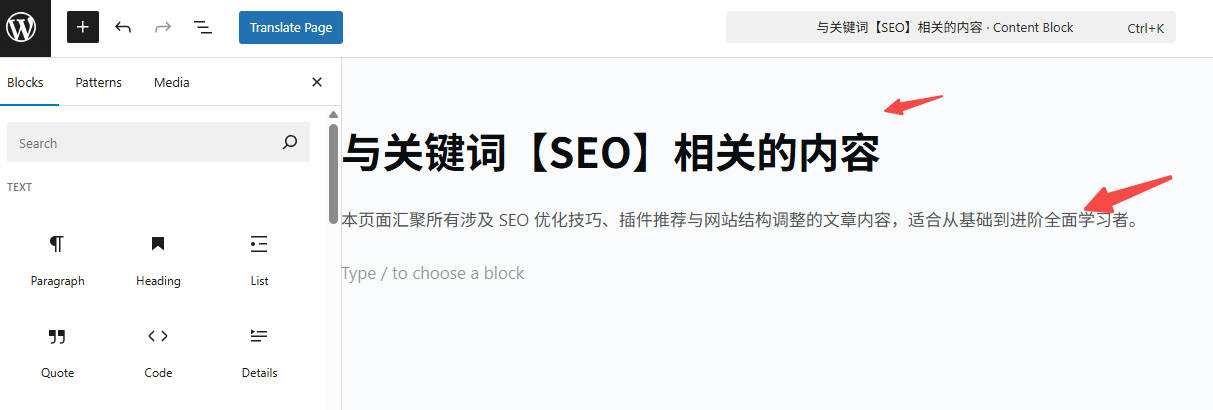Switch to the Patterns tab
This screenshot has width=1213, height=410.
click(98, 83)
